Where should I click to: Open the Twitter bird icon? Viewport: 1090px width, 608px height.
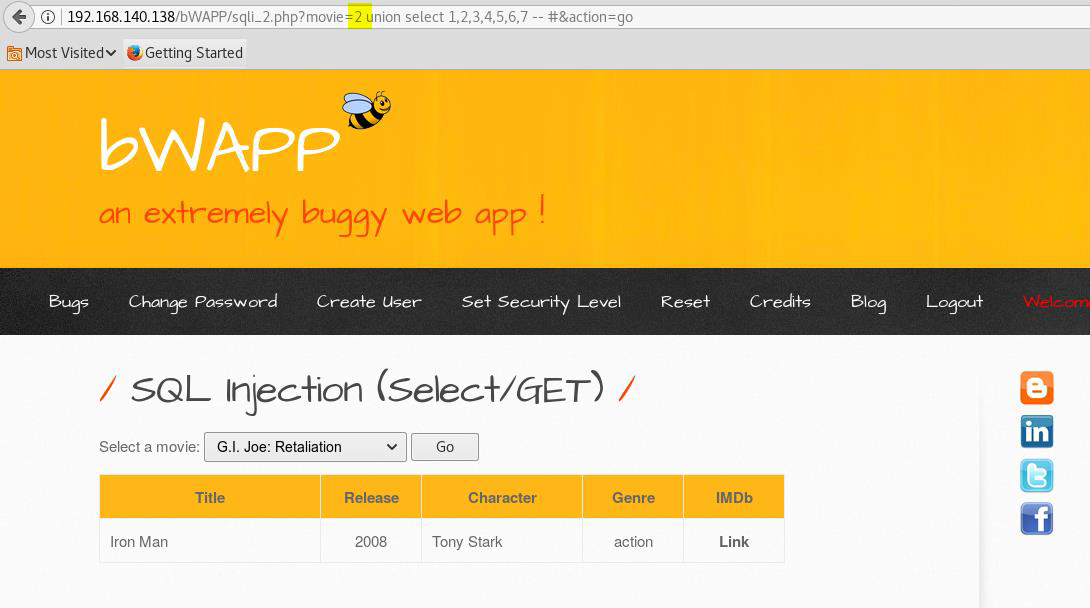point(1036,475)
